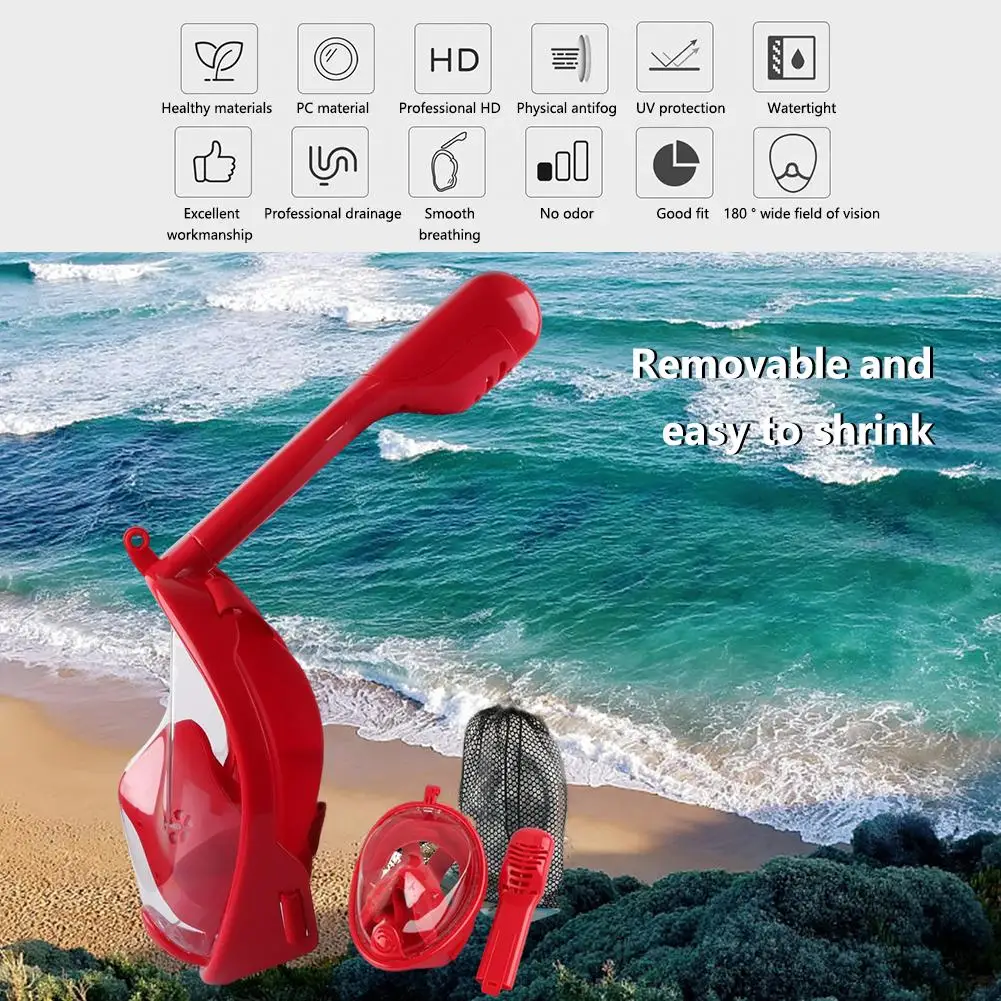1001x1001 pixels.
Task: Click the PC material lens icon
Action: tap(336, 59)
